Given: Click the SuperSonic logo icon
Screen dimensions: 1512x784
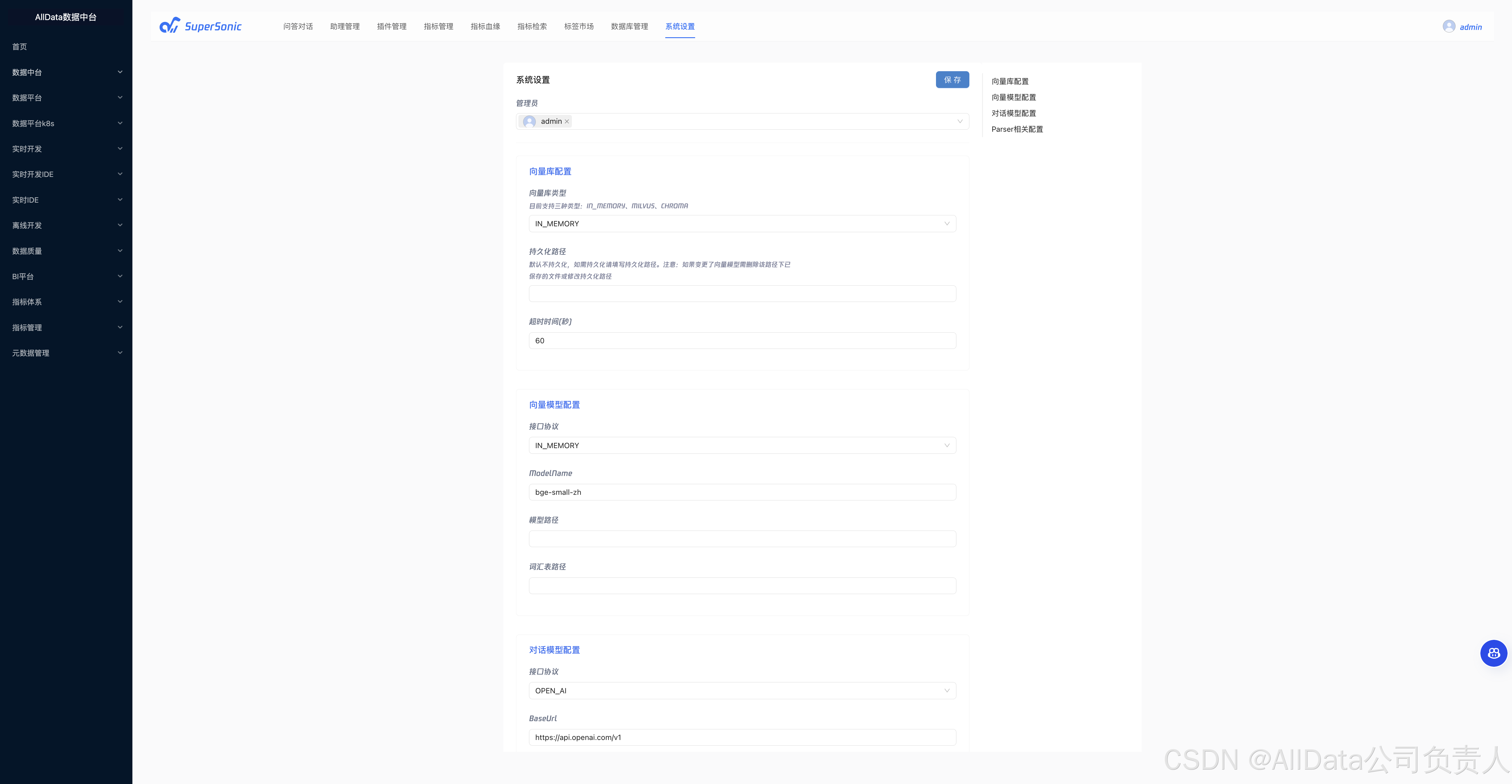Looking at the screenshot, I should click(x=170, y=26).
